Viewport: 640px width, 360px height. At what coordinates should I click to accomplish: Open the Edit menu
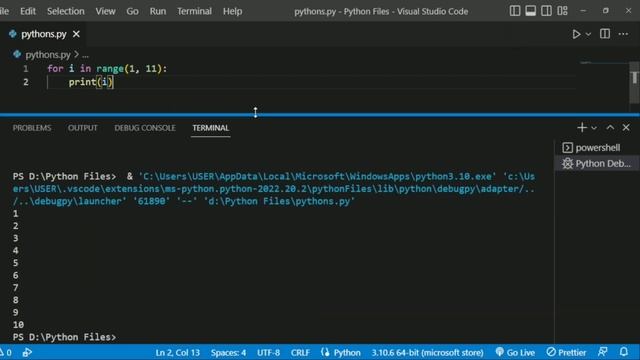coord(28,11)
